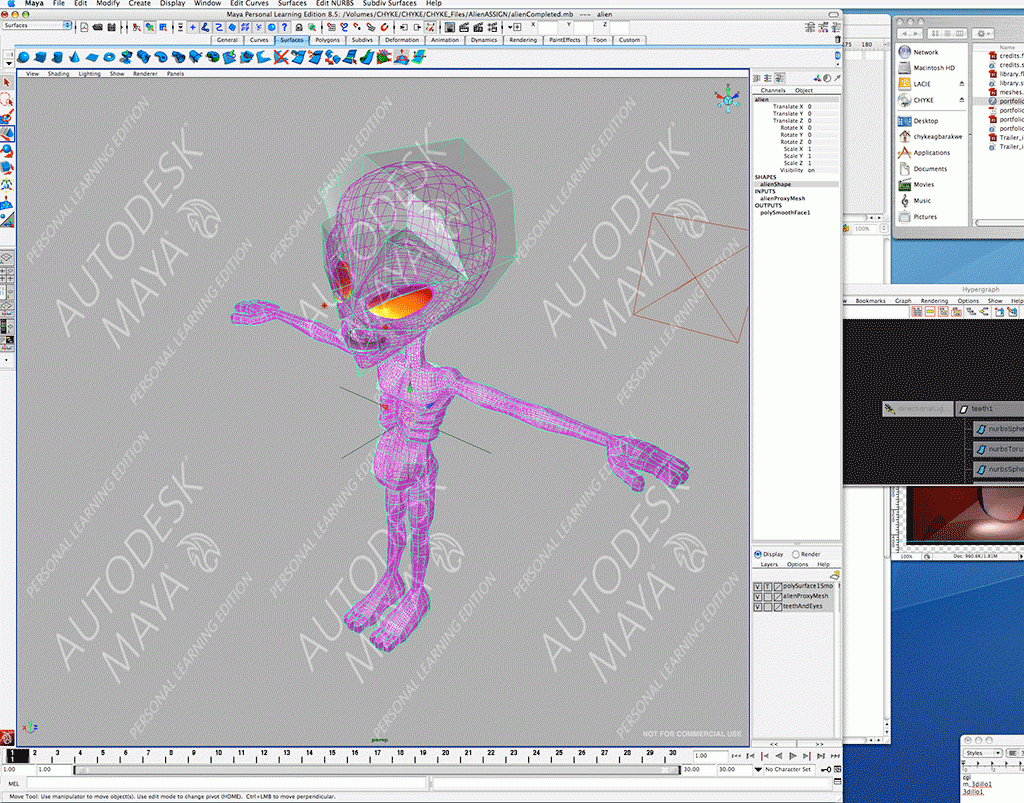Switch to the Polygons shelf tab
The height and width of the screenshot is (803, 1024).
[x=327, y=40]
